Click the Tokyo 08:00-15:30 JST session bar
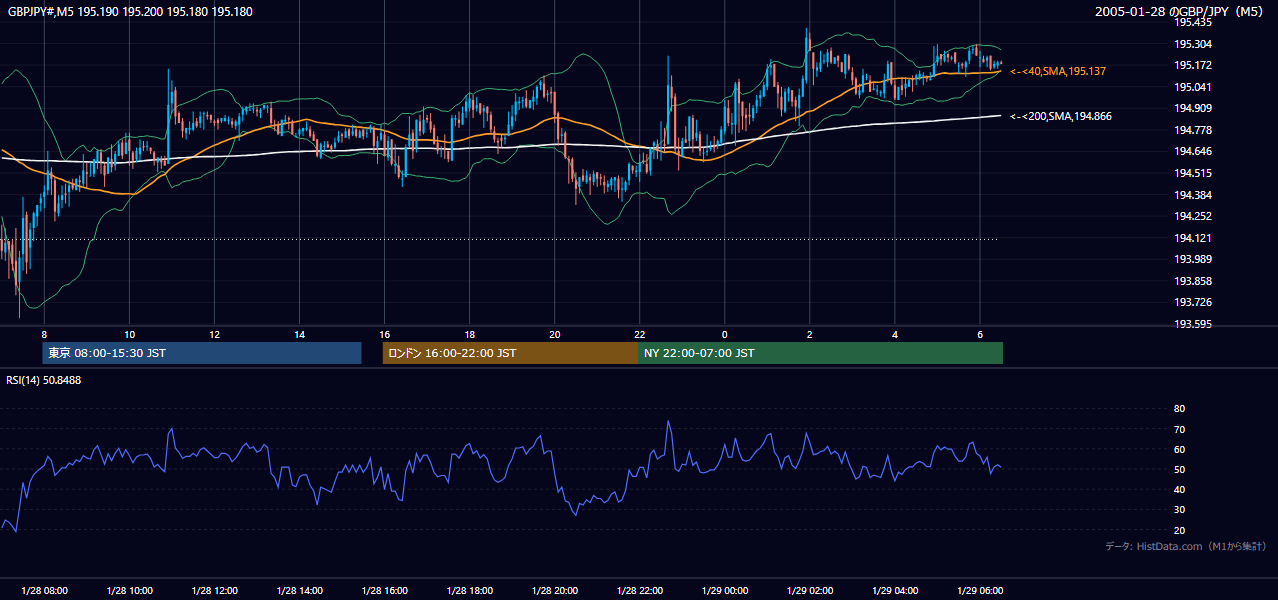Screen dimensions: 1278x600 click(x=202, y=353)
